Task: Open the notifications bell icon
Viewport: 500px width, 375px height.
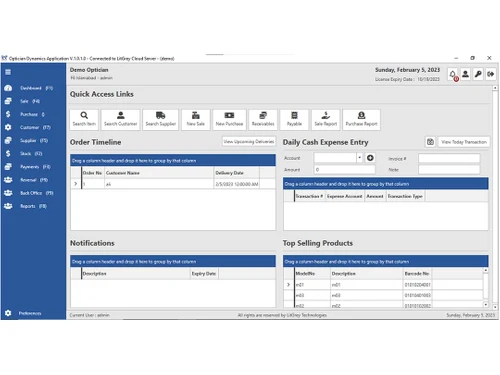Action: [453, 74]
